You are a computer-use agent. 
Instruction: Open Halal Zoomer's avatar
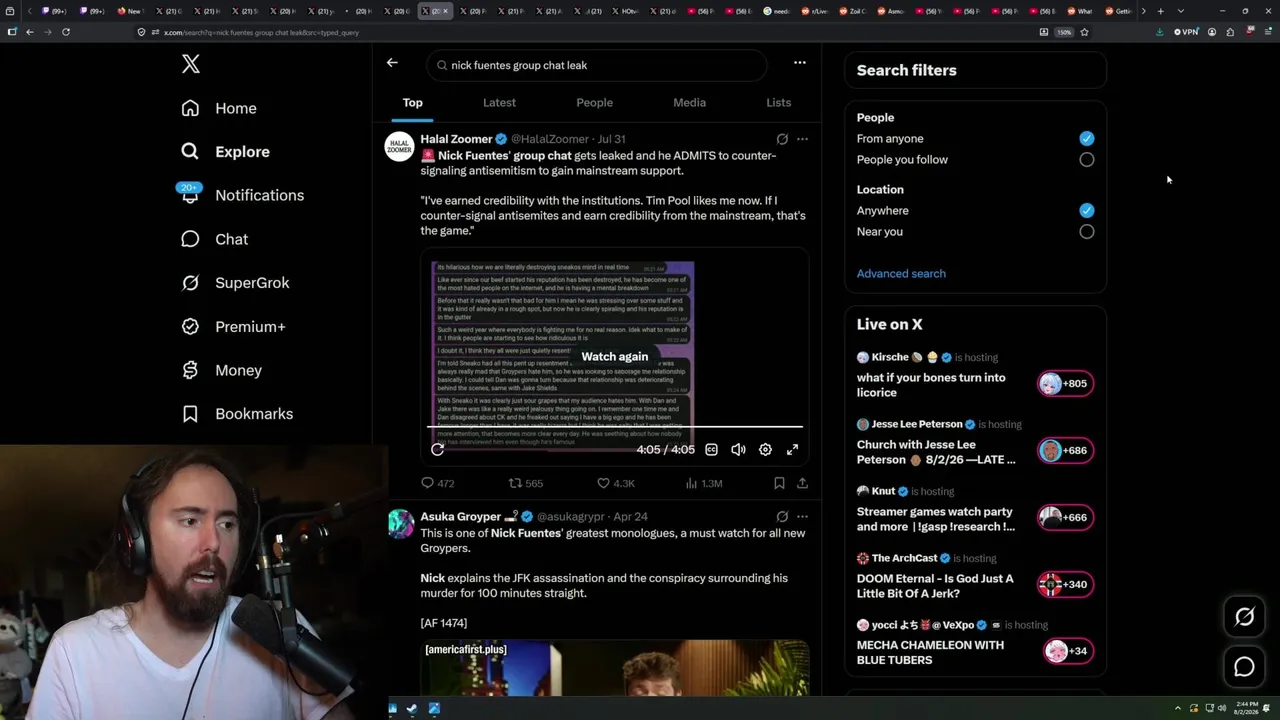tap(400, 146)
